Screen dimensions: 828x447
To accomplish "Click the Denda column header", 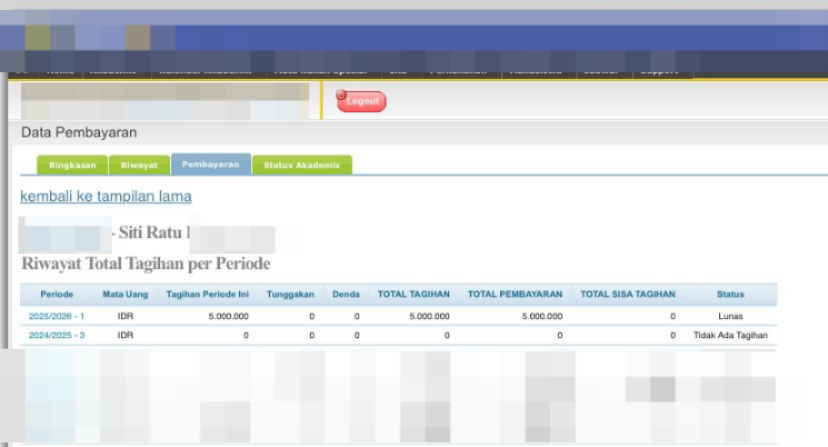I will (346, 295).
